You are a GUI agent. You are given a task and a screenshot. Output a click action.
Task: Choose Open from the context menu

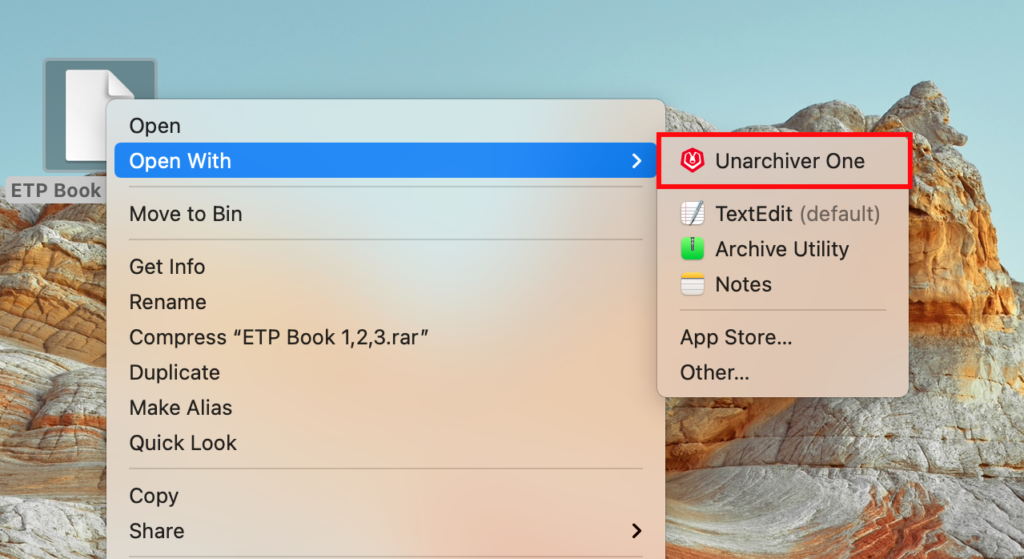click(x=155, y=126)
